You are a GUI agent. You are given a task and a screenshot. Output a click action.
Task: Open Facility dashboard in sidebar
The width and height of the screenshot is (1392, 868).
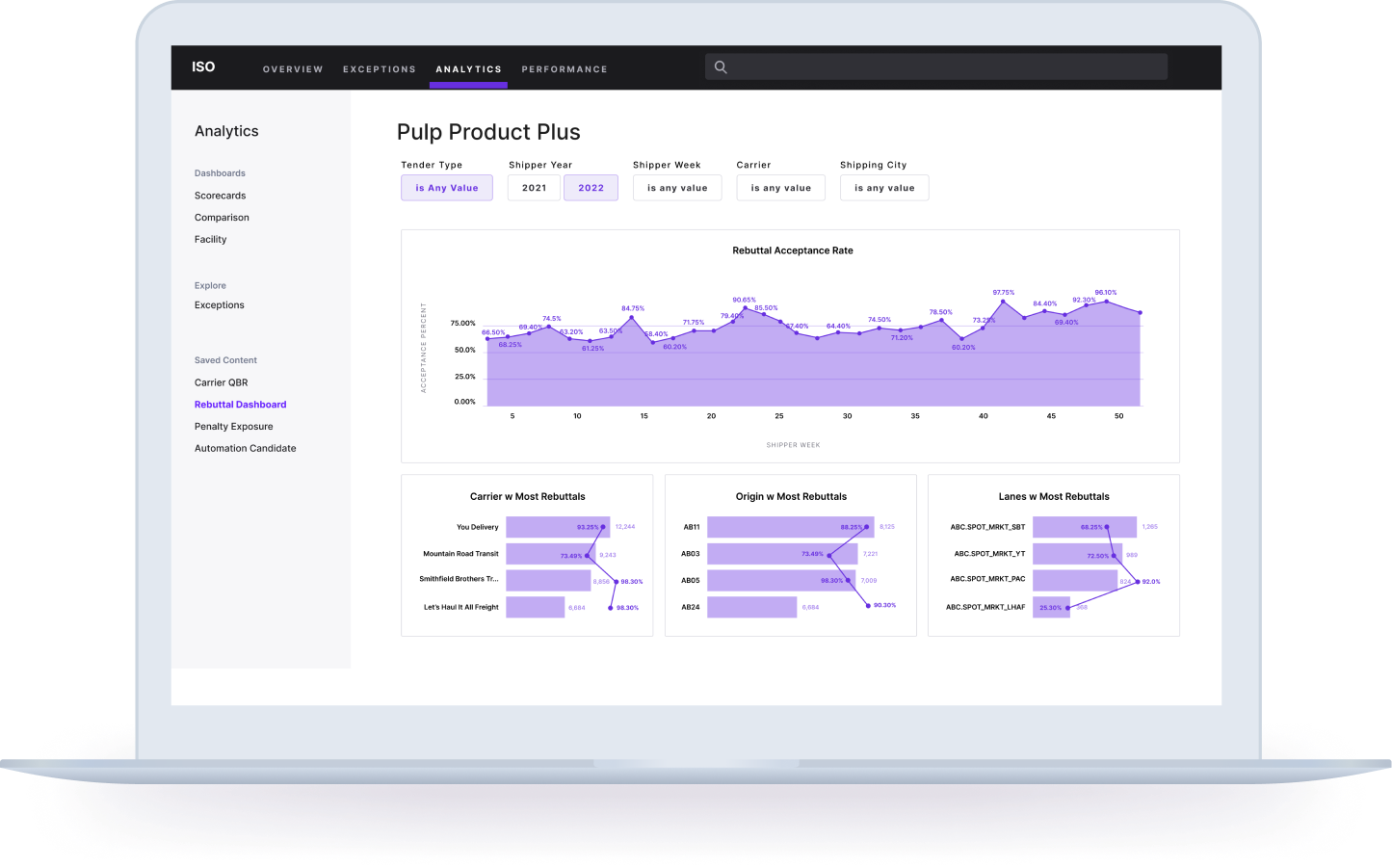coord(210,240)
